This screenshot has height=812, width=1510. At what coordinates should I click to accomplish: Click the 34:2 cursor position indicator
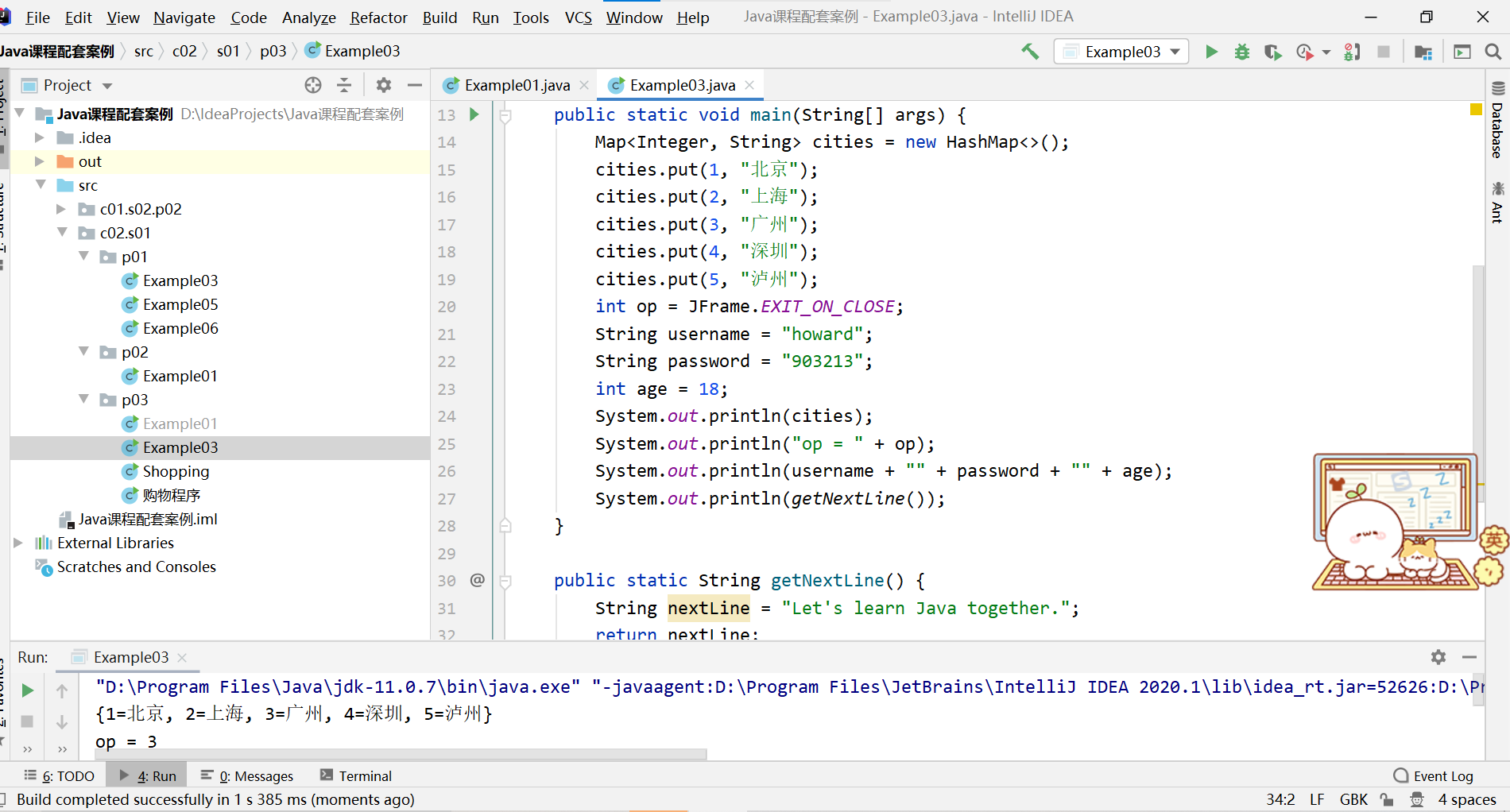point(1280,799)
